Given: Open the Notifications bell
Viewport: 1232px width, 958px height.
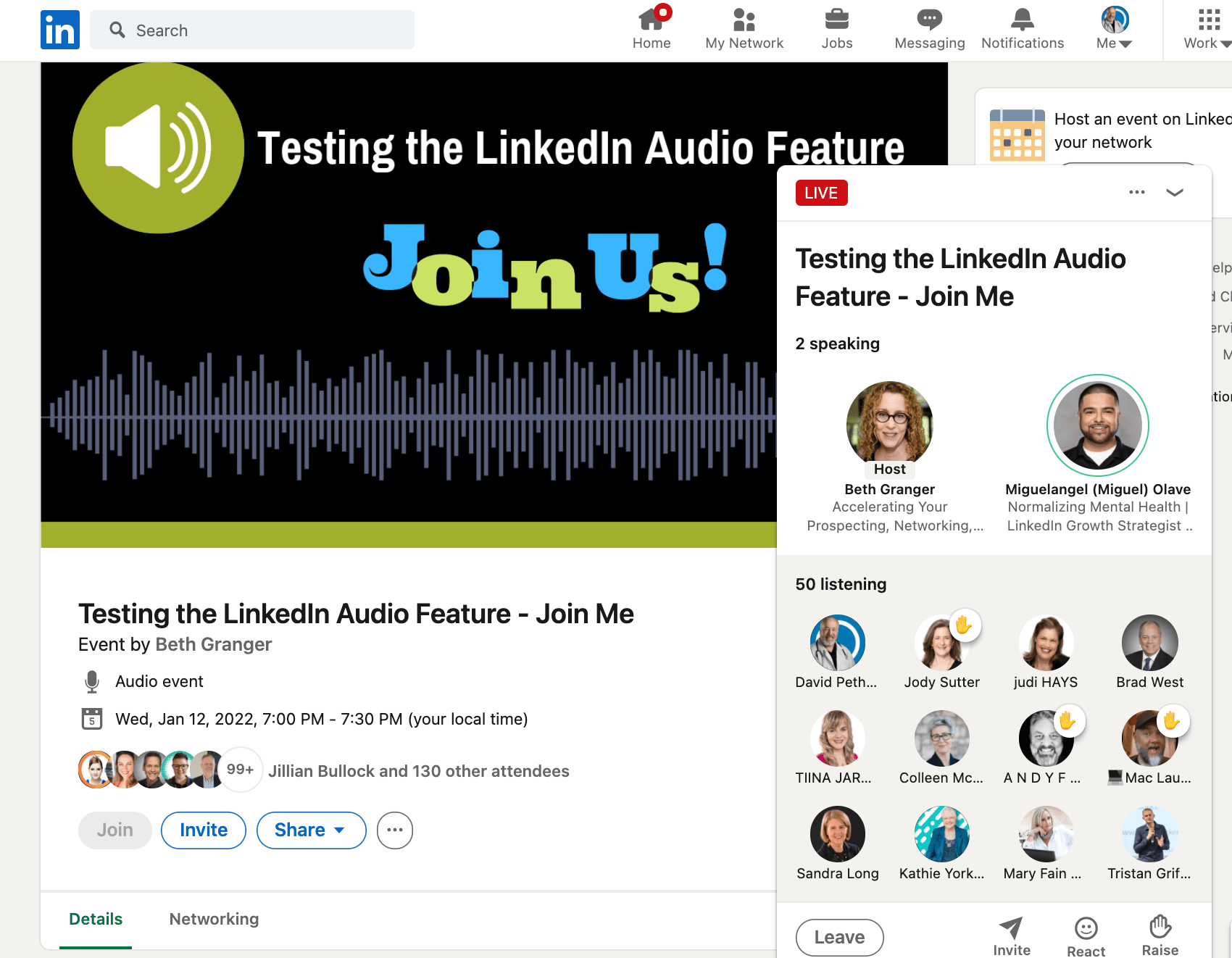Looking at the screenshot, I should coord(1023,20).
